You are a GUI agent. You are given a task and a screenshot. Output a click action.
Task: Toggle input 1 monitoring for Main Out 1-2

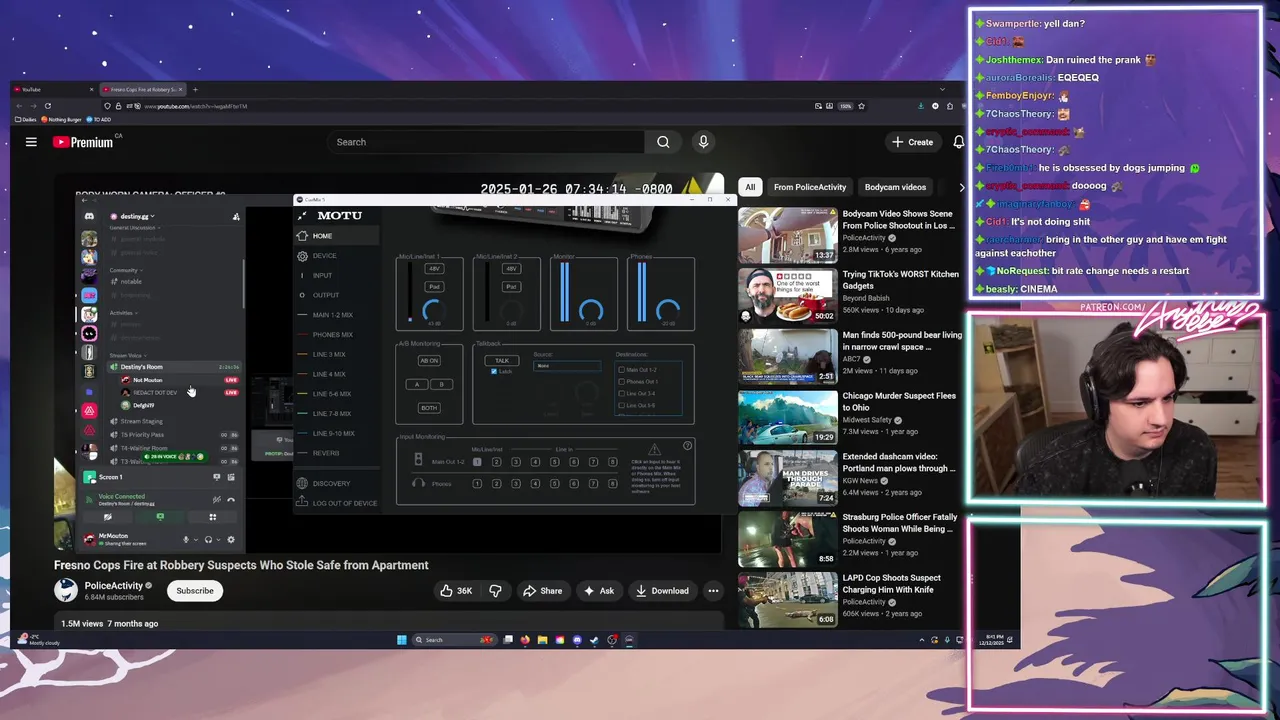[477, 462]
